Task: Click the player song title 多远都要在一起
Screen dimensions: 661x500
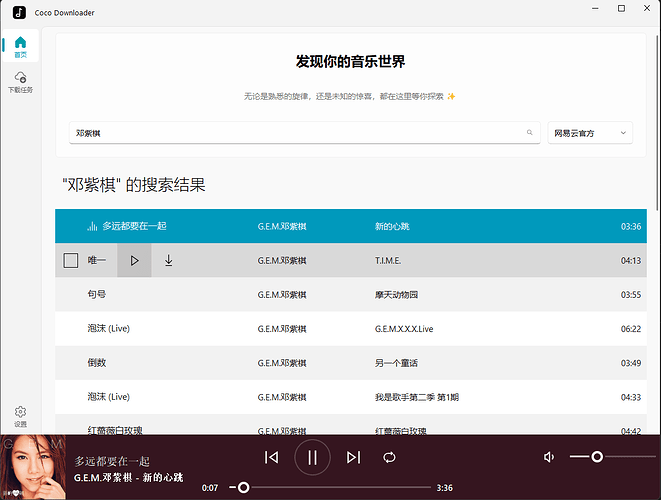Action: (x=112, y=461)
